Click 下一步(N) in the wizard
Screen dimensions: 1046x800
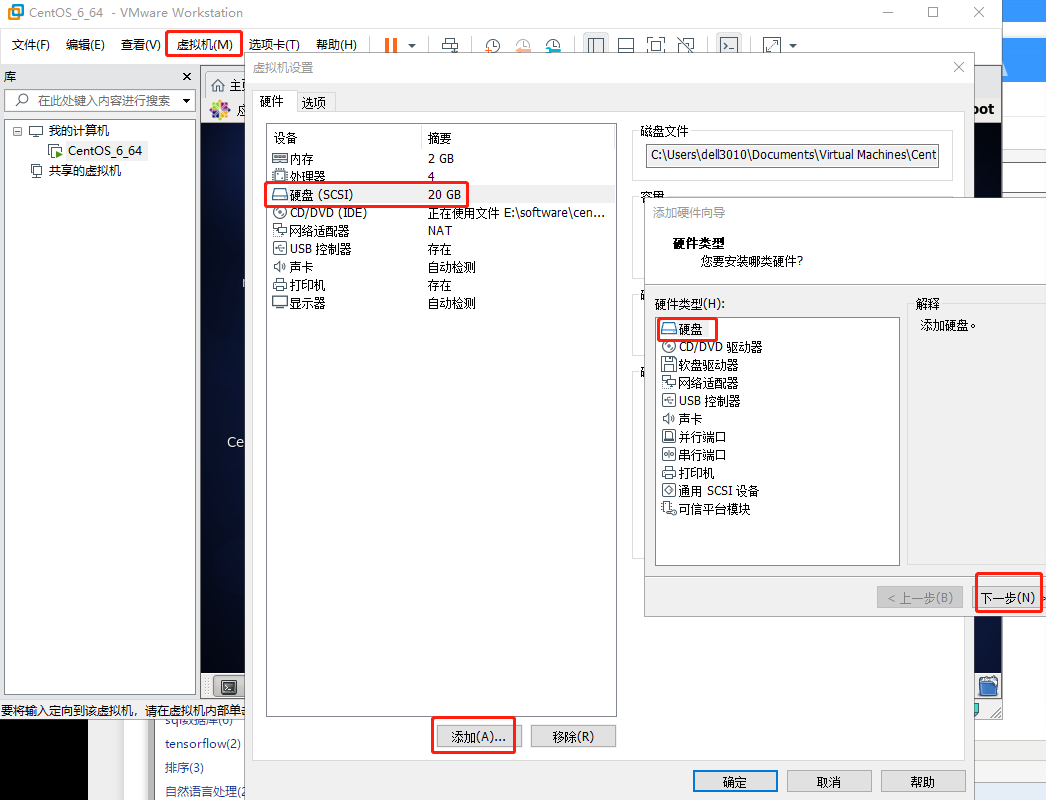(1009, 598)
